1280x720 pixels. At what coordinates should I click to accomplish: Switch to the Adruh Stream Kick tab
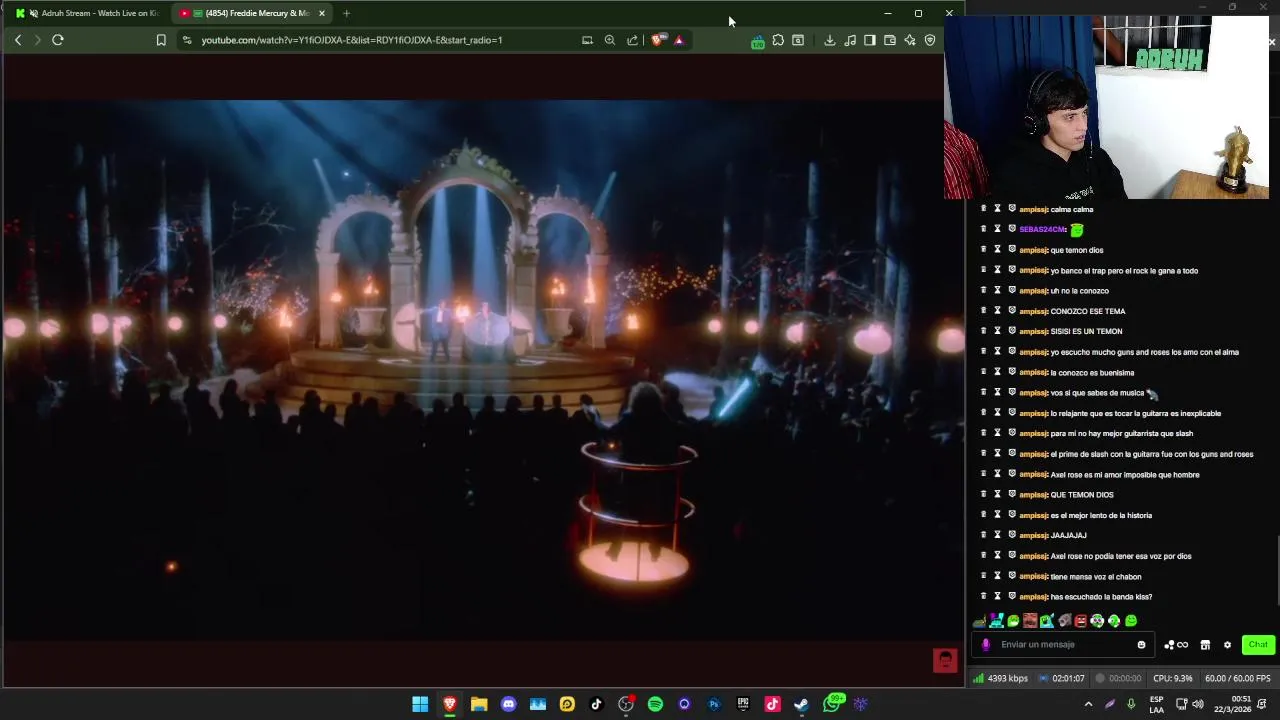point(88,13)
